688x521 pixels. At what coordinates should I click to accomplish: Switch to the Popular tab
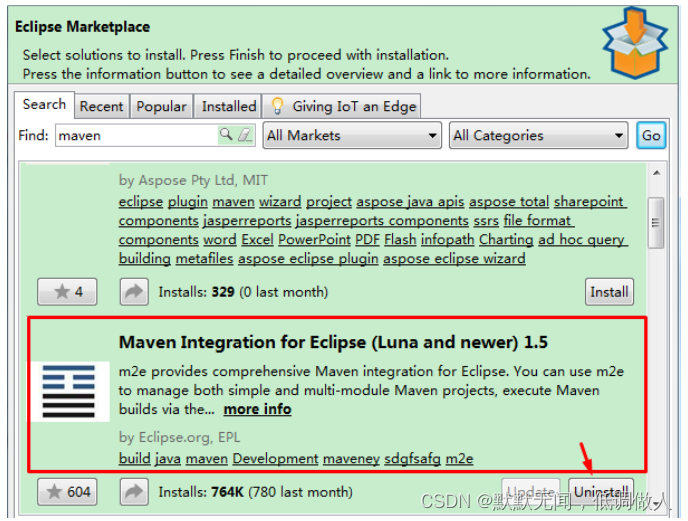pos(161,106)
